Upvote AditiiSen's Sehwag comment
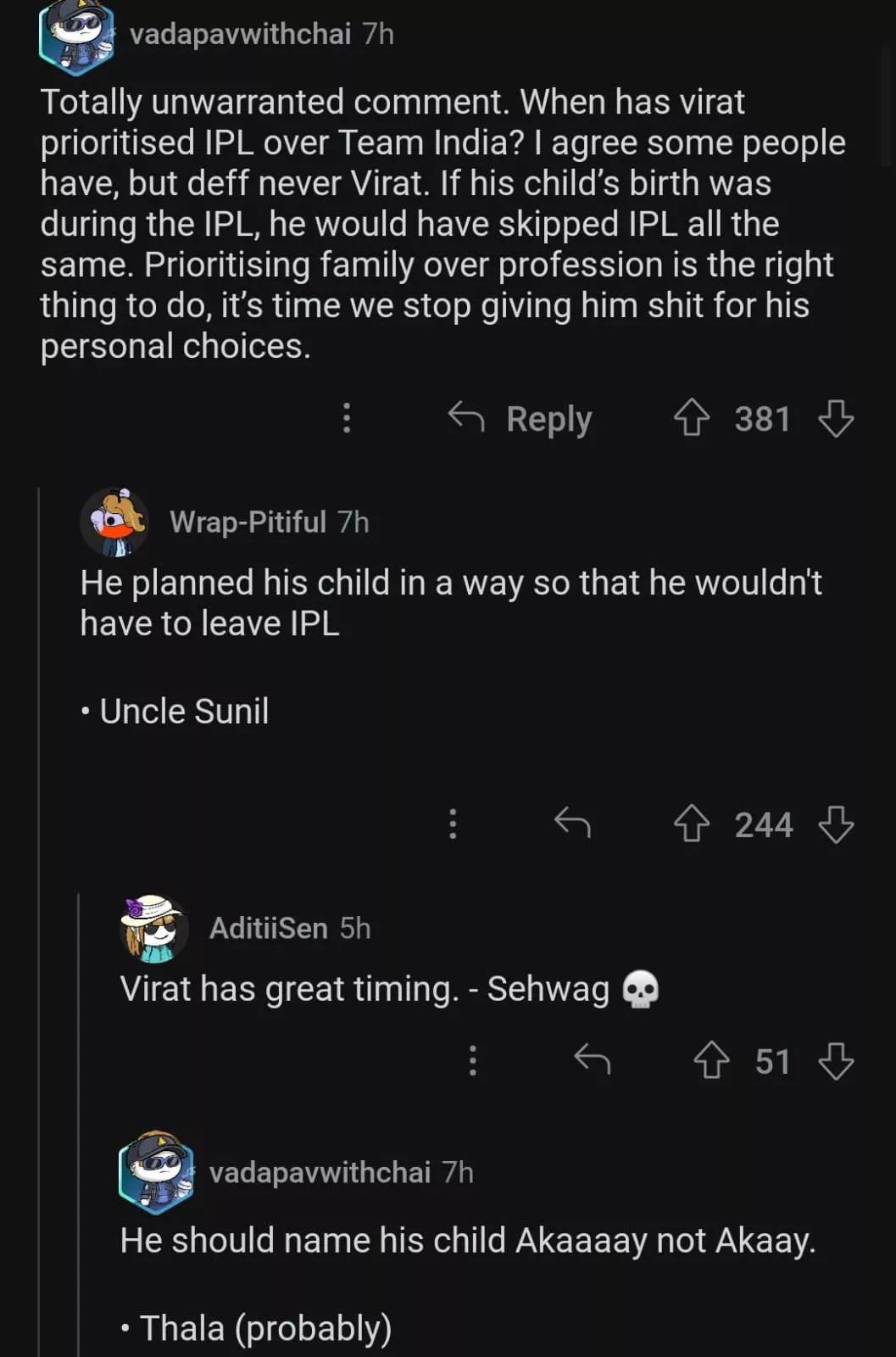The width and height of the screenshot is (896, 1357). coord(712,1060)
